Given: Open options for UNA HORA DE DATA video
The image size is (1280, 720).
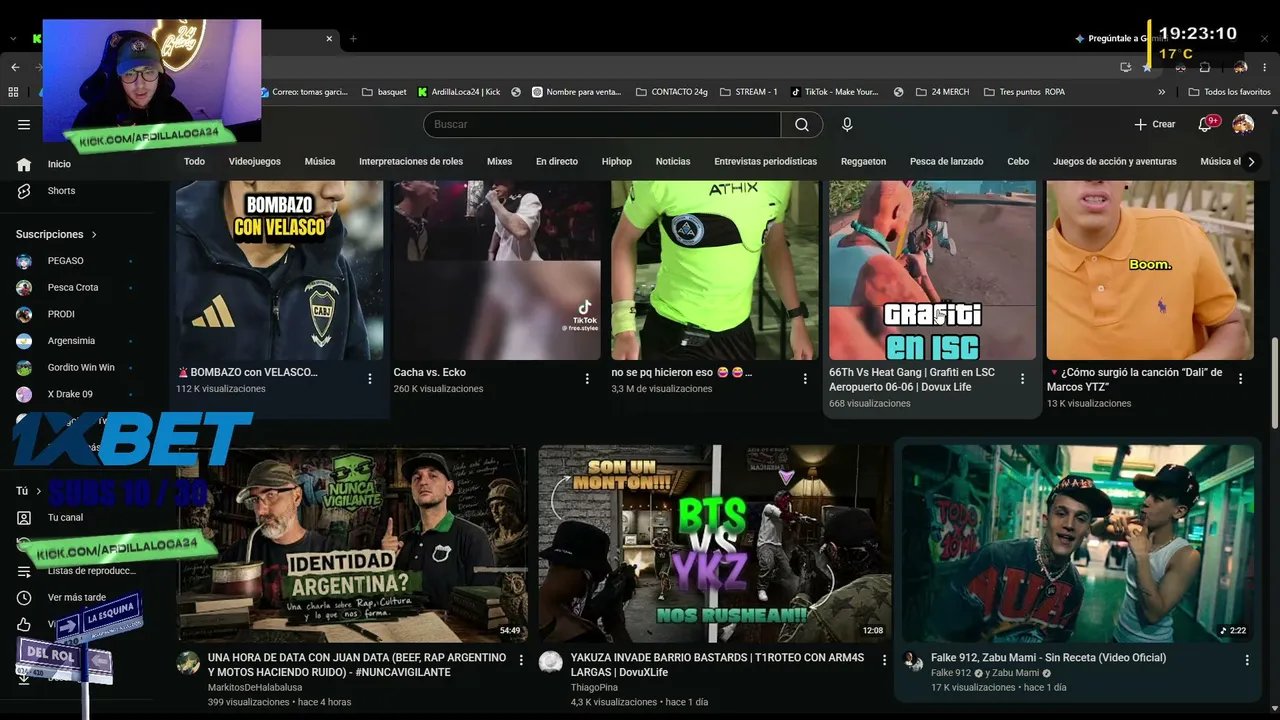Looking at the screenshot, I should [x=521, y=660].
